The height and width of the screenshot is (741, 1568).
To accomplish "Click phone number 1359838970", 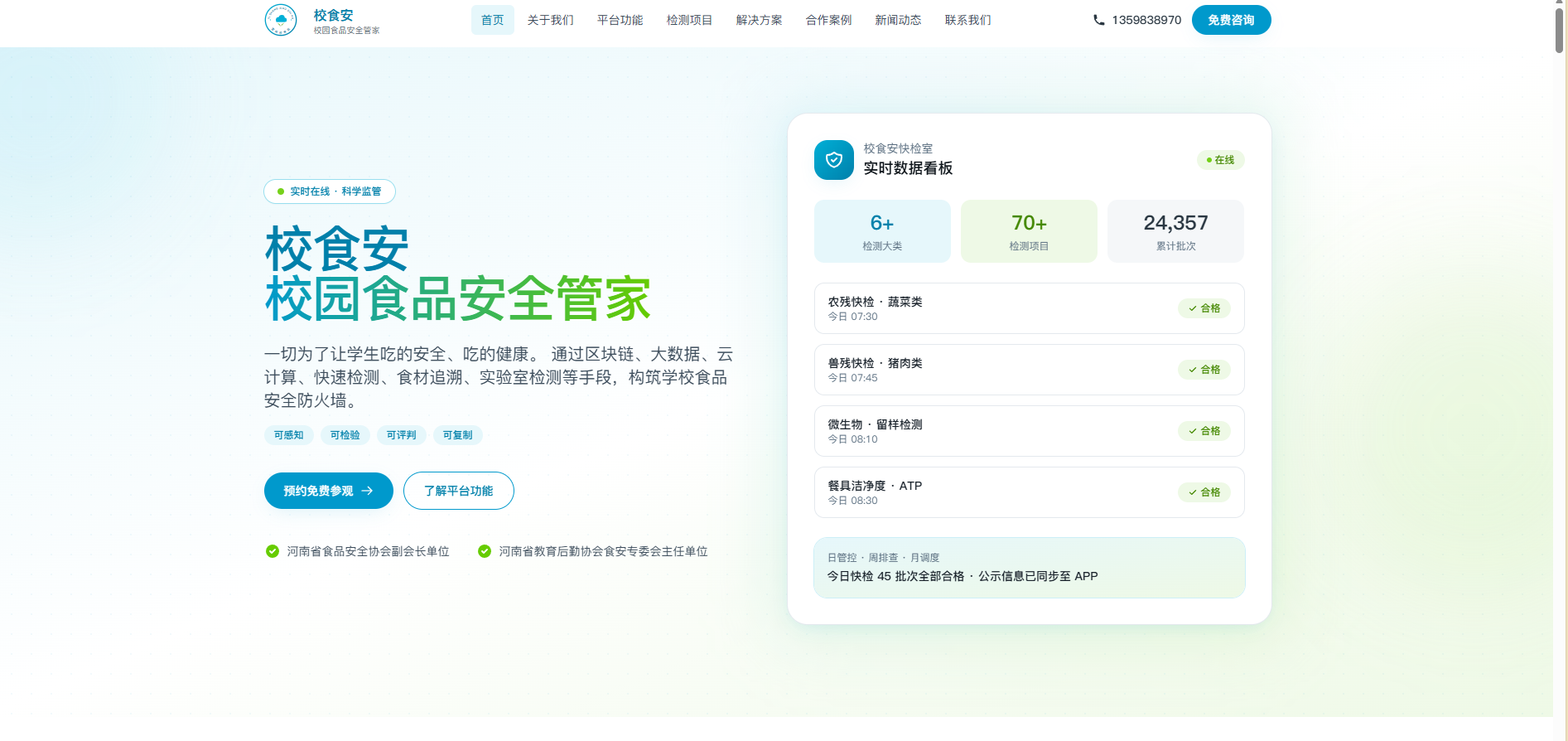I will 1146,20.
